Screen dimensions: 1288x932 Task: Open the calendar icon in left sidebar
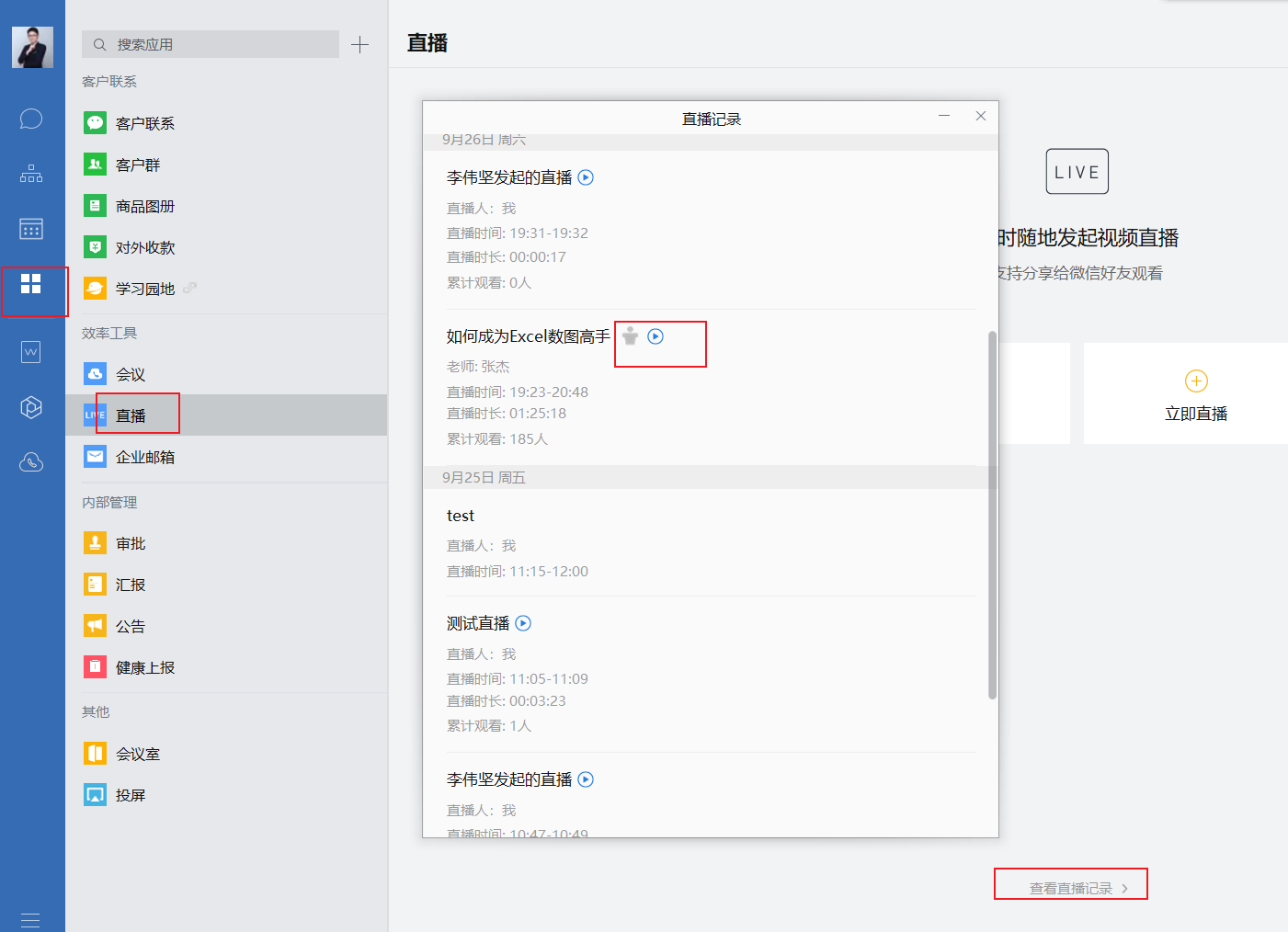click(31, 229)
